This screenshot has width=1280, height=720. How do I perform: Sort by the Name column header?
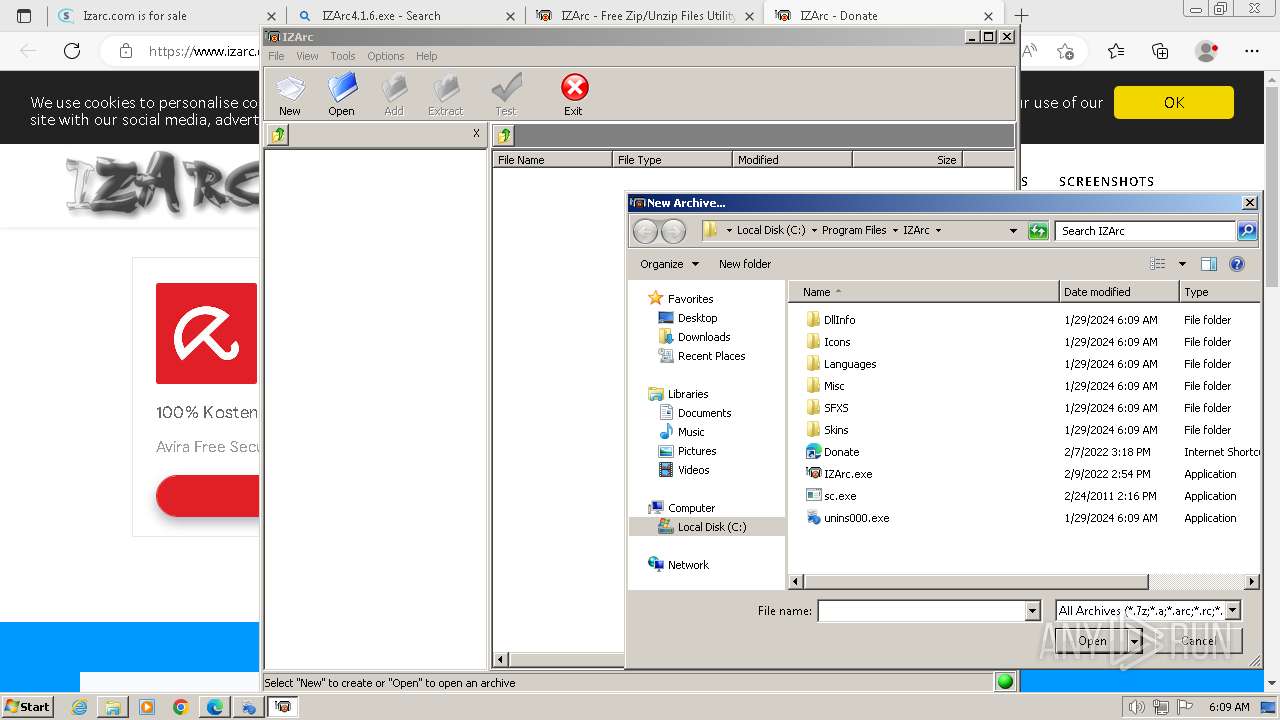tap(924, 292)
